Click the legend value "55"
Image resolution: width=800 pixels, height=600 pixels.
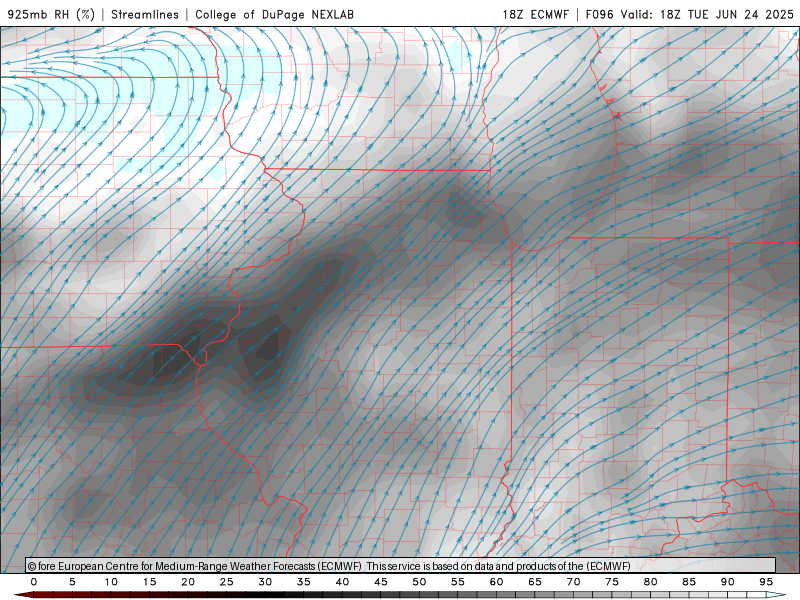[458, 582]
